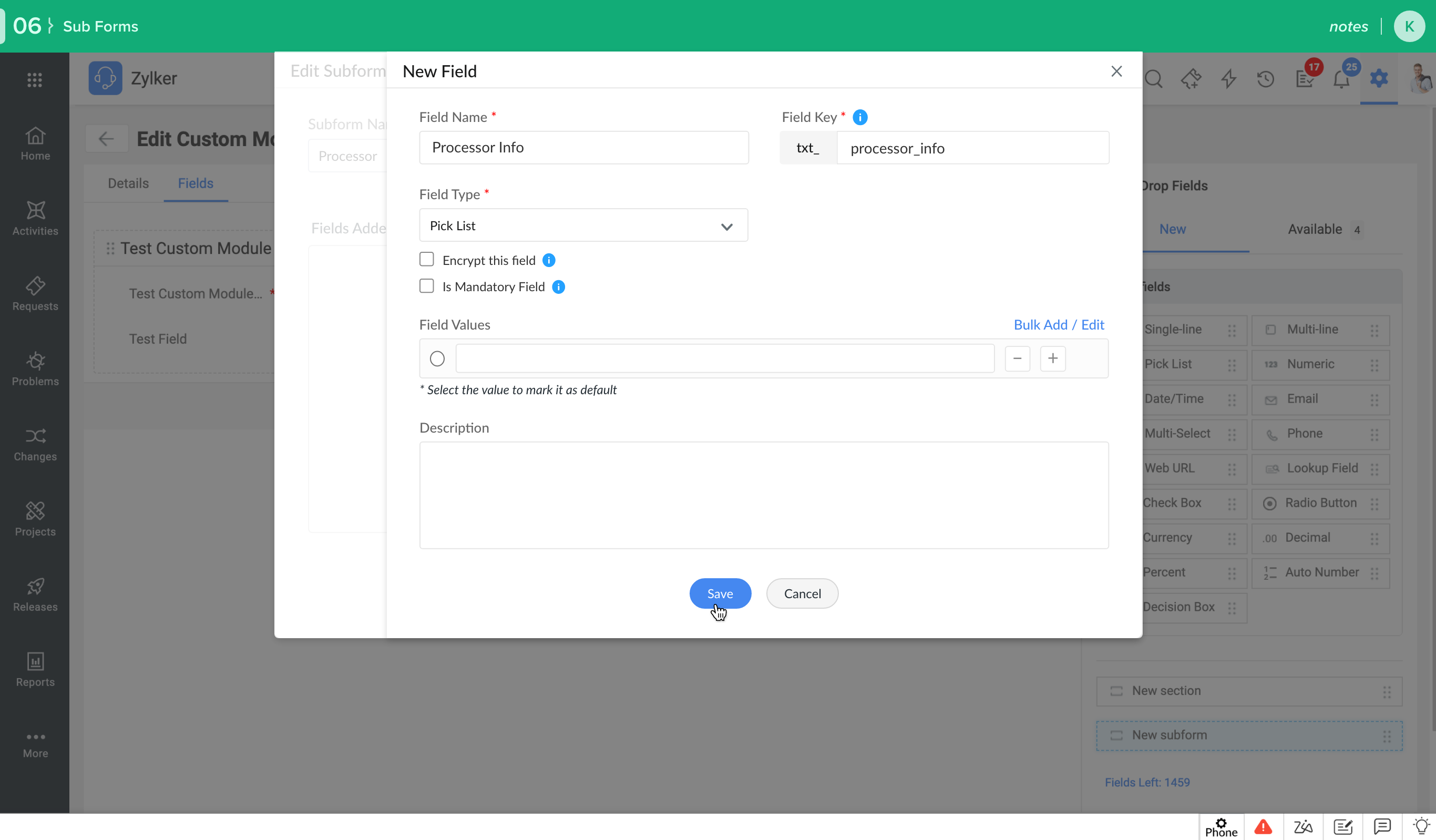Remove field value with minus button
The height and width of the screenshot is (840, 1436).
(1017, 358)
